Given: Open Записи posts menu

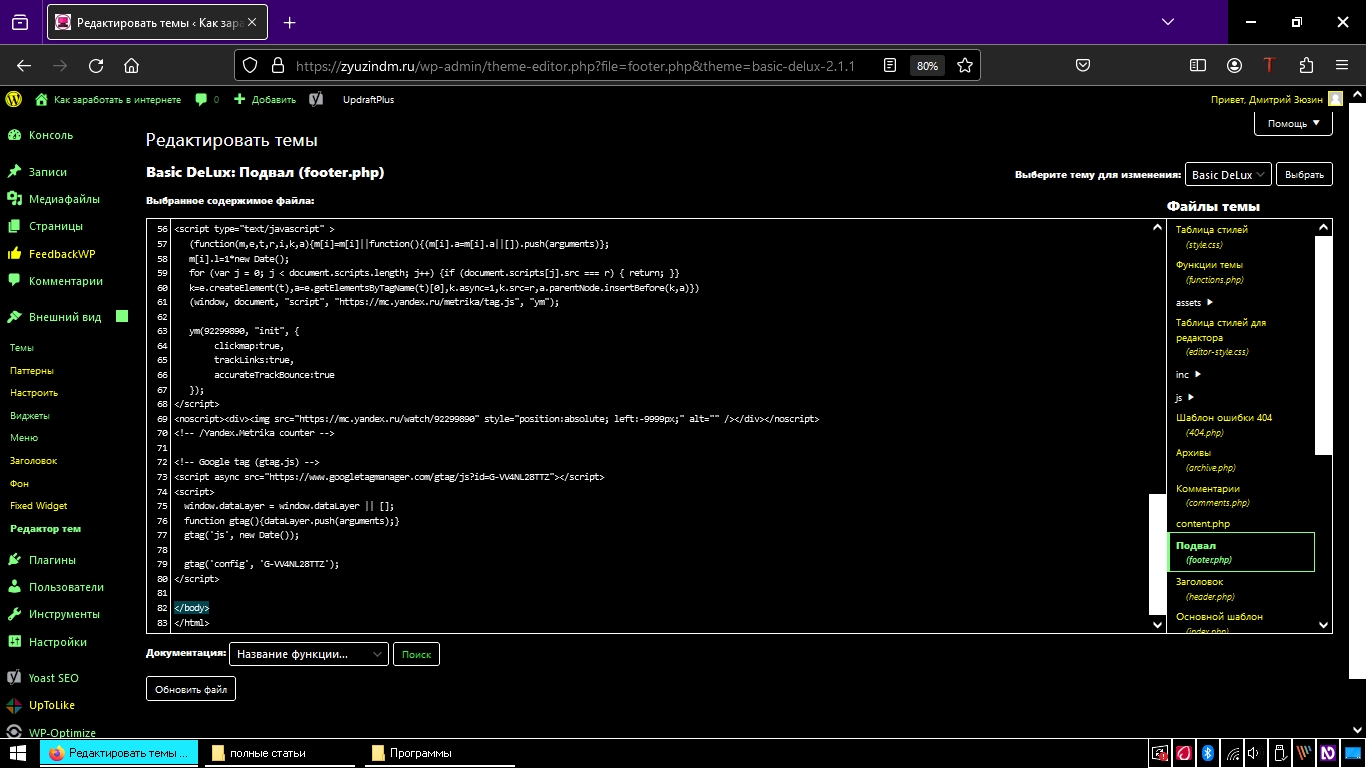Looking at the screenshot, I should pos(48,172).
